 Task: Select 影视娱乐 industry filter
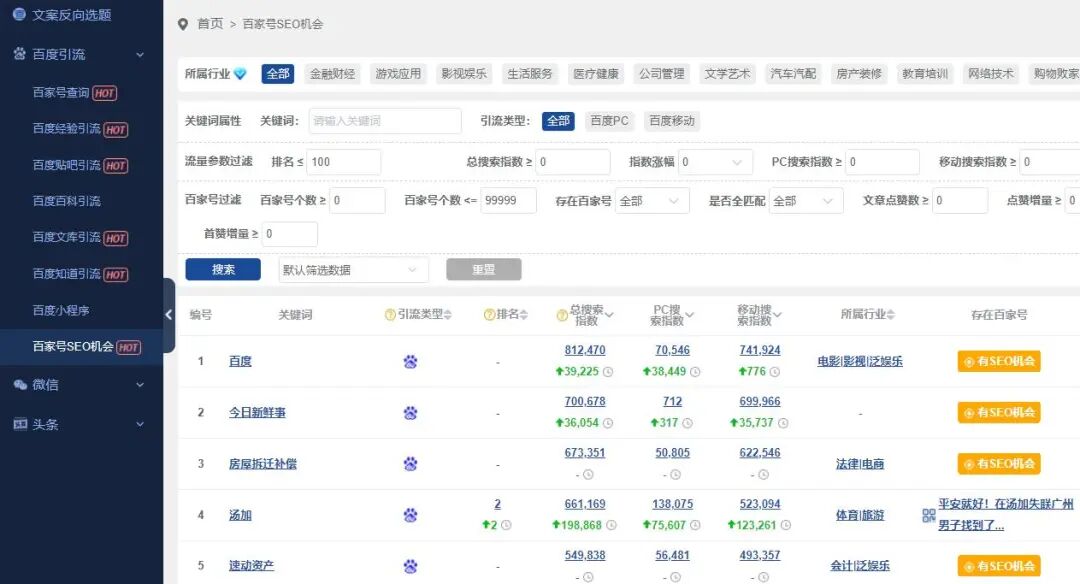point(464,74)
